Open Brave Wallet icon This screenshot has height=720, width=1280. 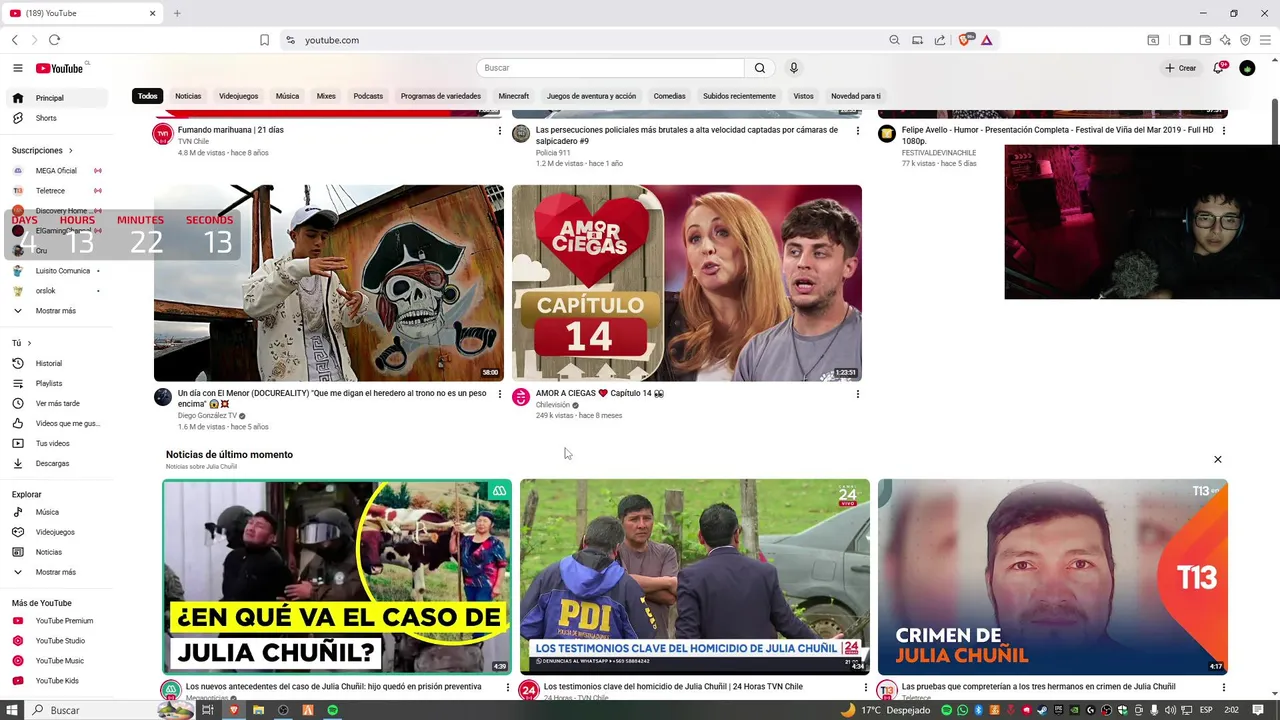coord(1205,40)
